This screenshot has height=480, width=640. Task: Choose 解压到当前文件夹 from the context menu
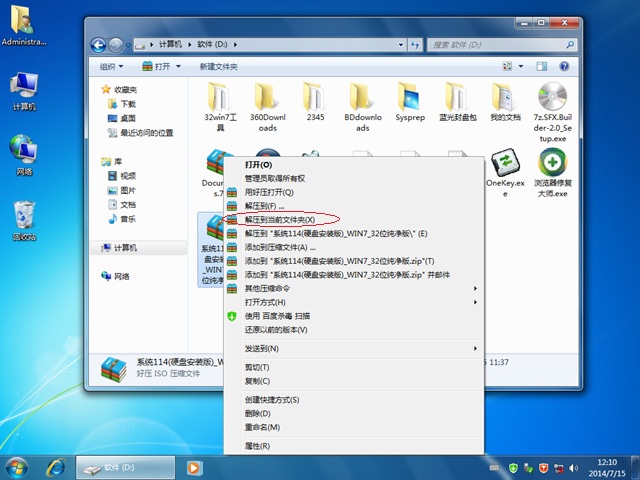click(x=280, y=219)
